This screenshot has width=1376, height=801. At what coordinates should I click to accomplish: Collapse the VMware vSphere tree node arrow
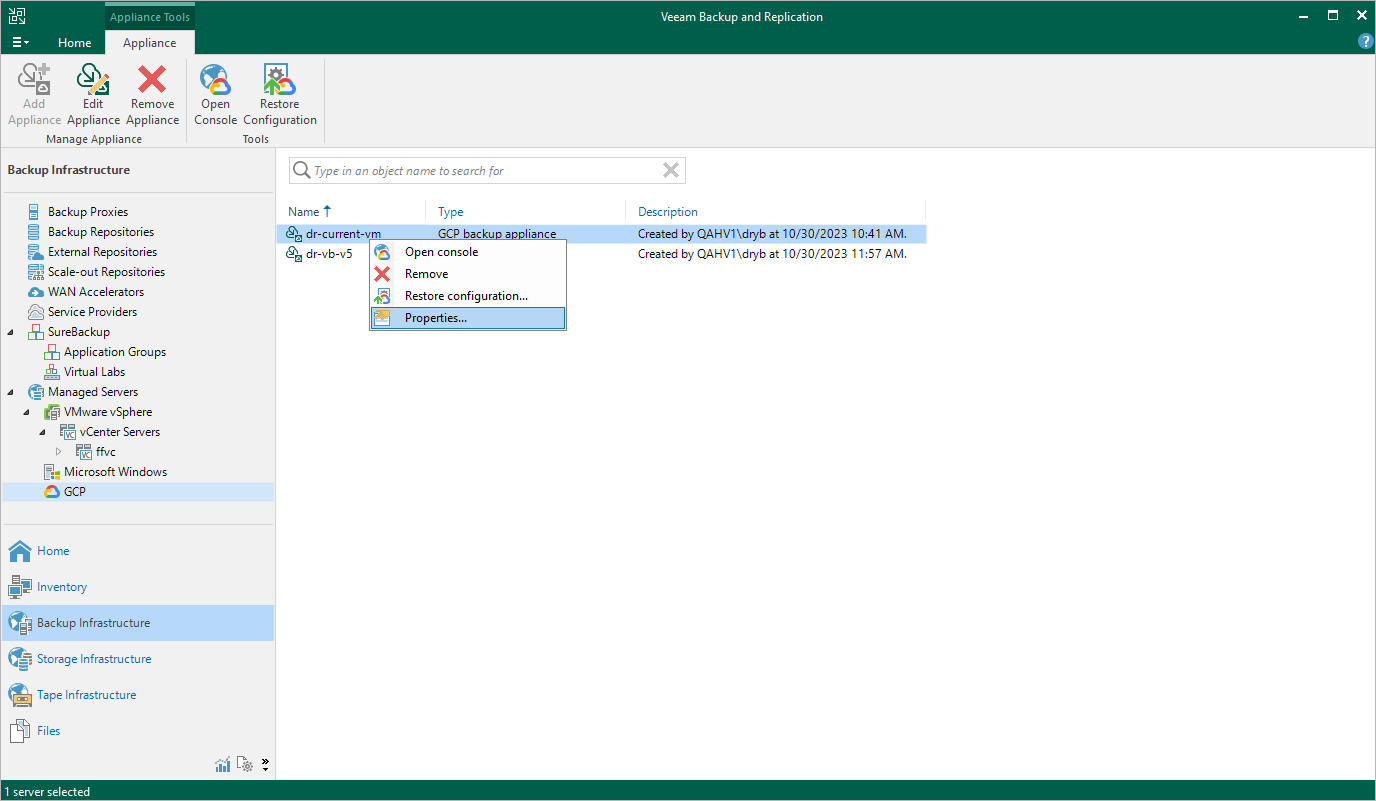point(27,412)
